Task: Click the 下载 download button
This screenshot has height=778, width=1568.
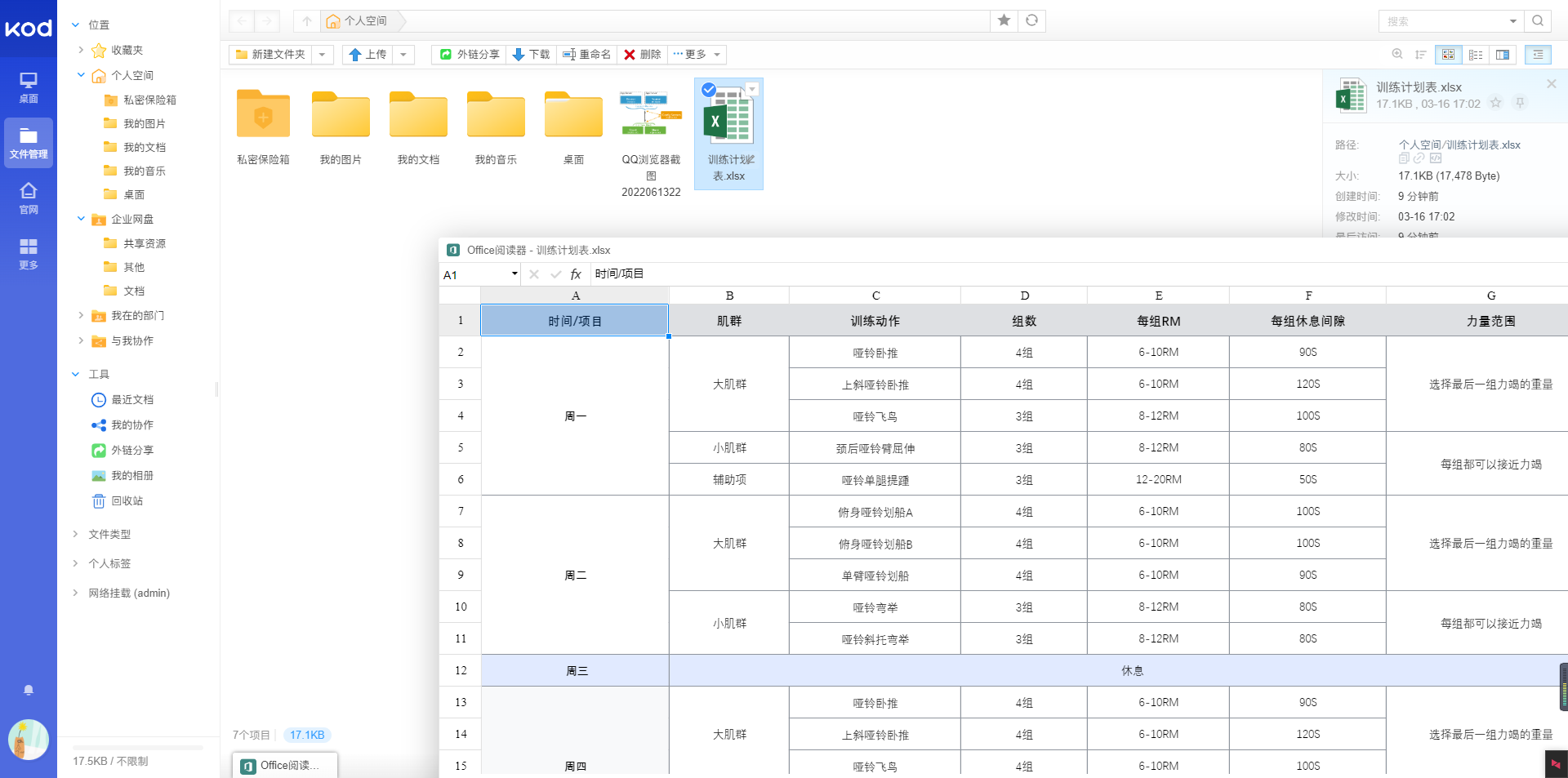Action: [x=531, y=55]
